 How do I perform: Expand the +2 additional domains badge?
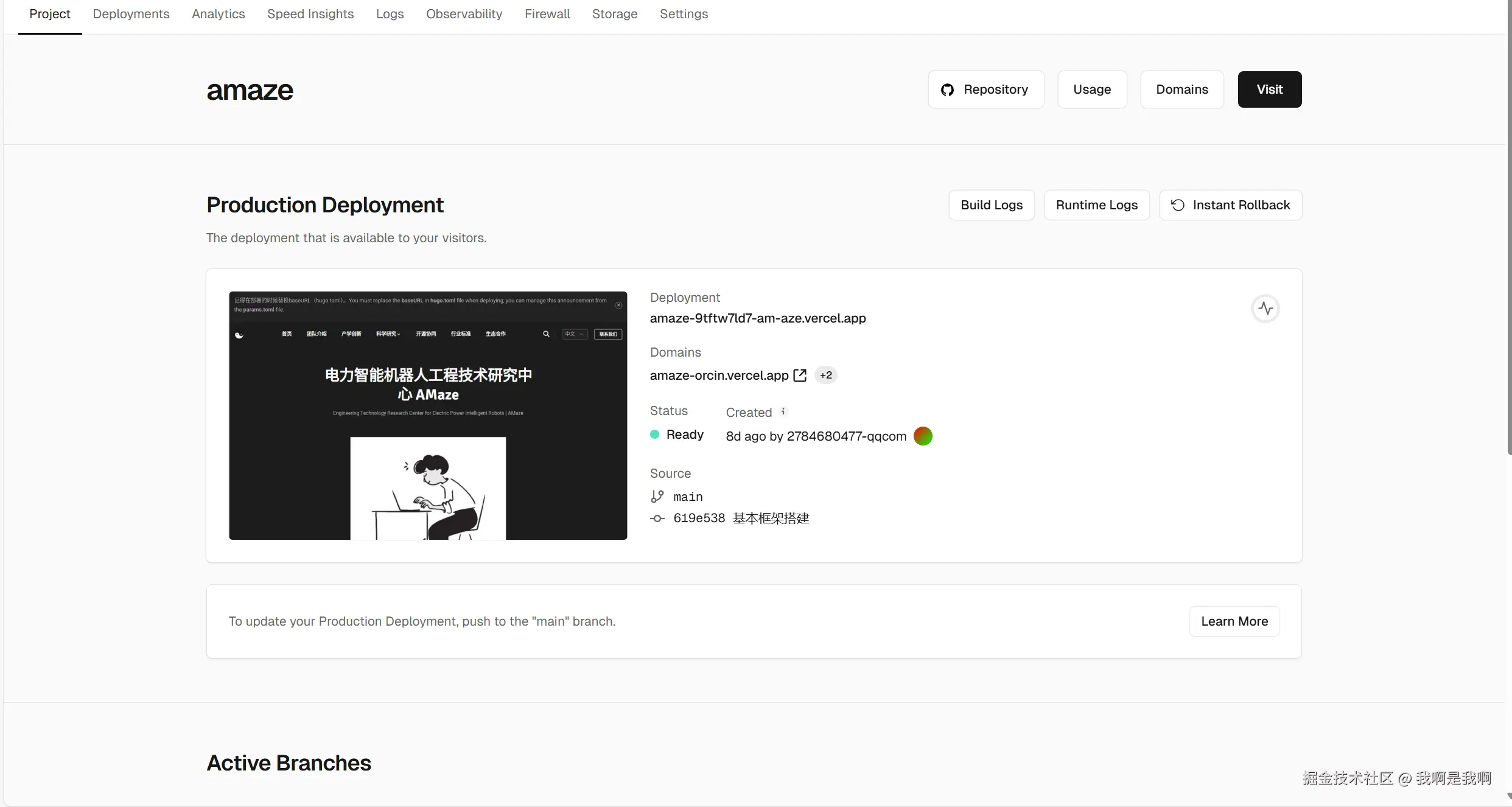pyautogui.click(x=825, y=376)
